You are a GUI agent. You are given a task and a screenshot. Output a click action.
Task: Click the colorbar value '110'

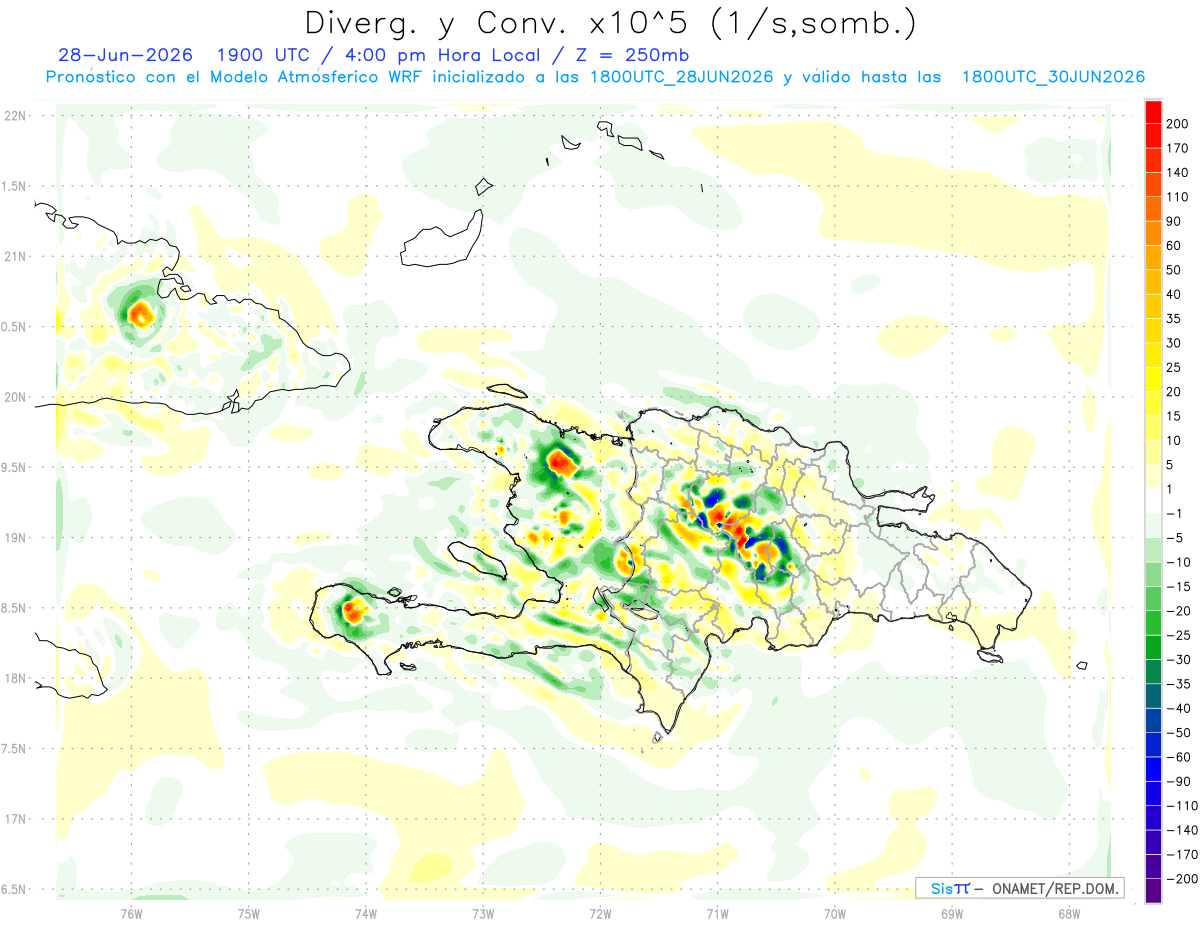coord(1177,197)
